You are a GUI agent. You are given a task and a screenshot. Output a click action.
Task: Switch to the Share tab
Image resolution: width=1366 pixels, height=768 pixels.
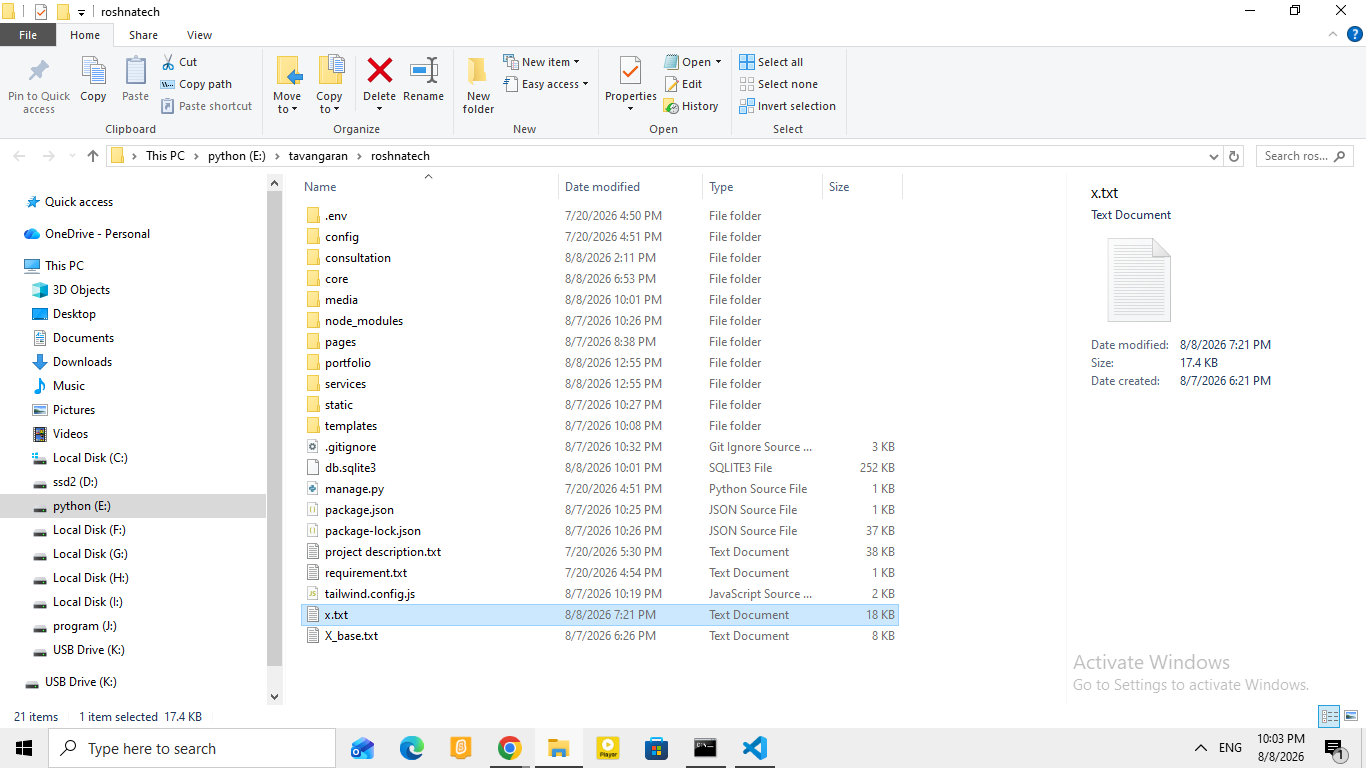[143, 35]
